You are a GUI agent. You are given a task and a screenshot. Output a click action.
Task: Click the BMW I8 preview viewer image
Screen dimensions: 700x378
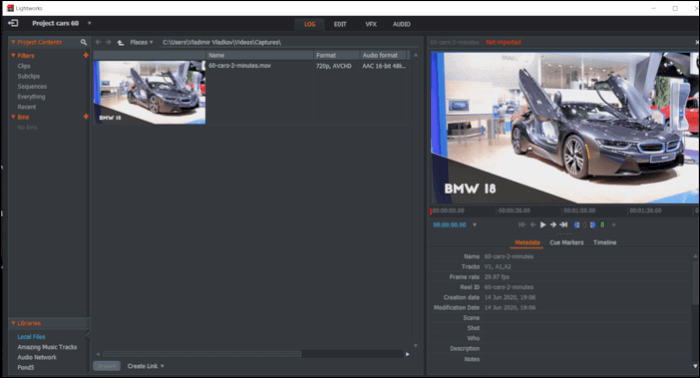[565, 128]
